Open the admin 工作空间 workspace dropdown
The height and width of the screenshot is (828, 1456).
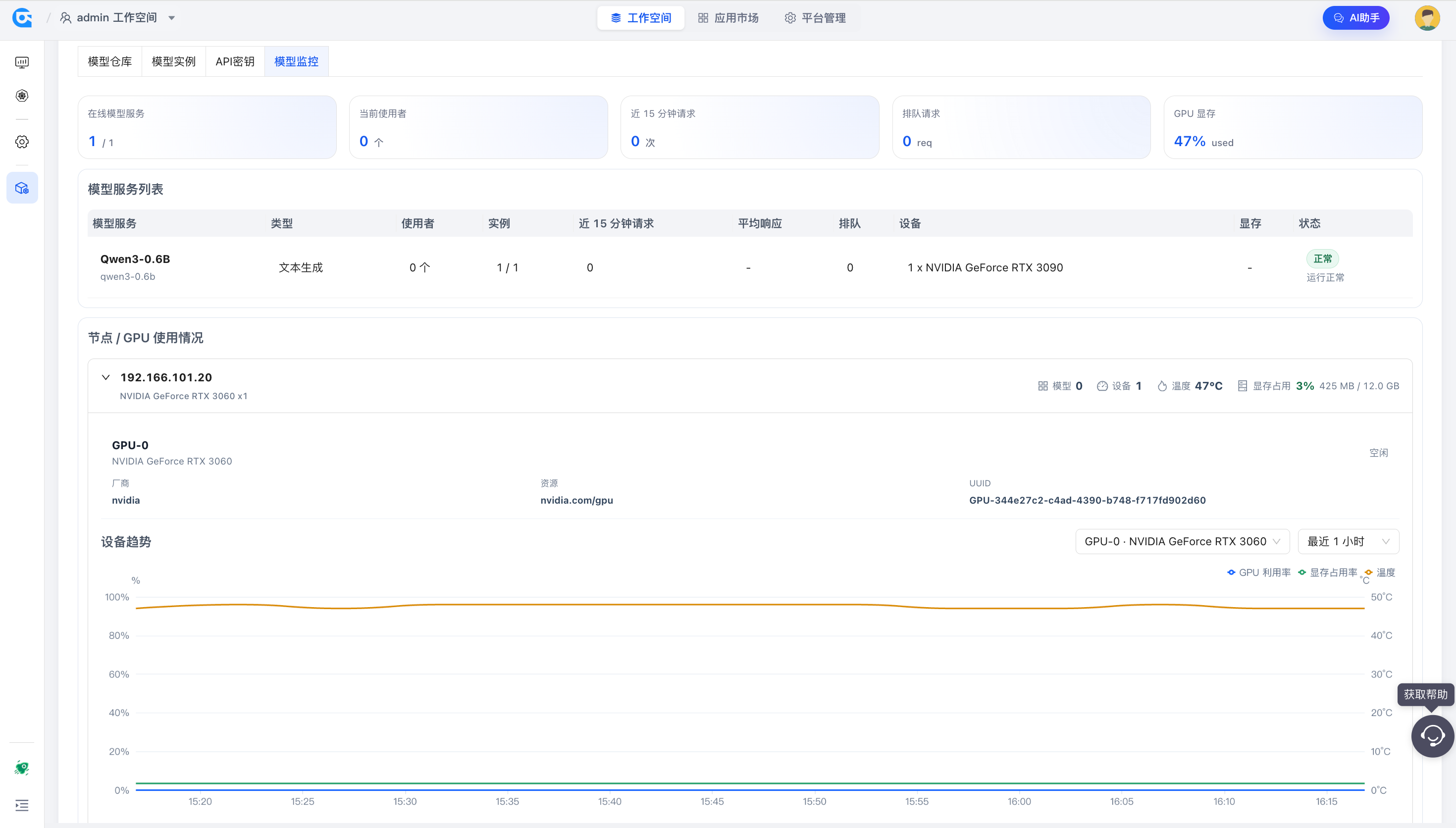117,18
